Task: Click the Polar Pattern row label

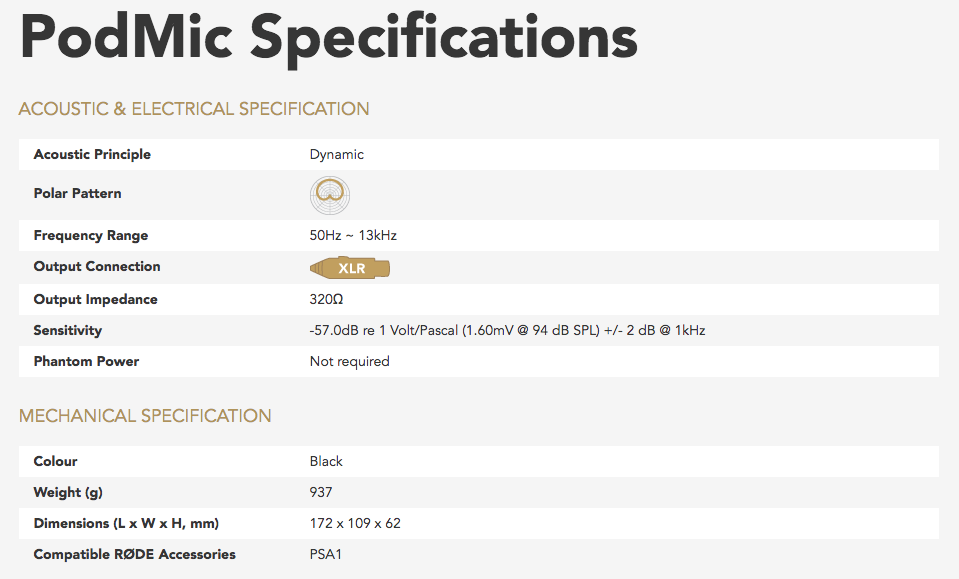Action: point(77,193)
